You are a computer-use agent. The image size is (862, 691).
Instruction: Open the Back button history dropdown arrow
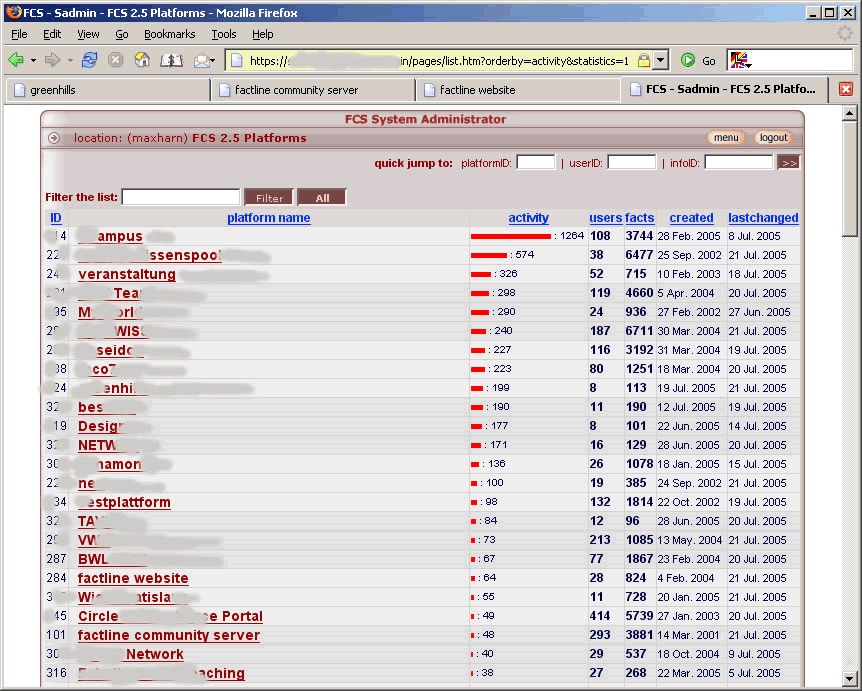[33, 60]
